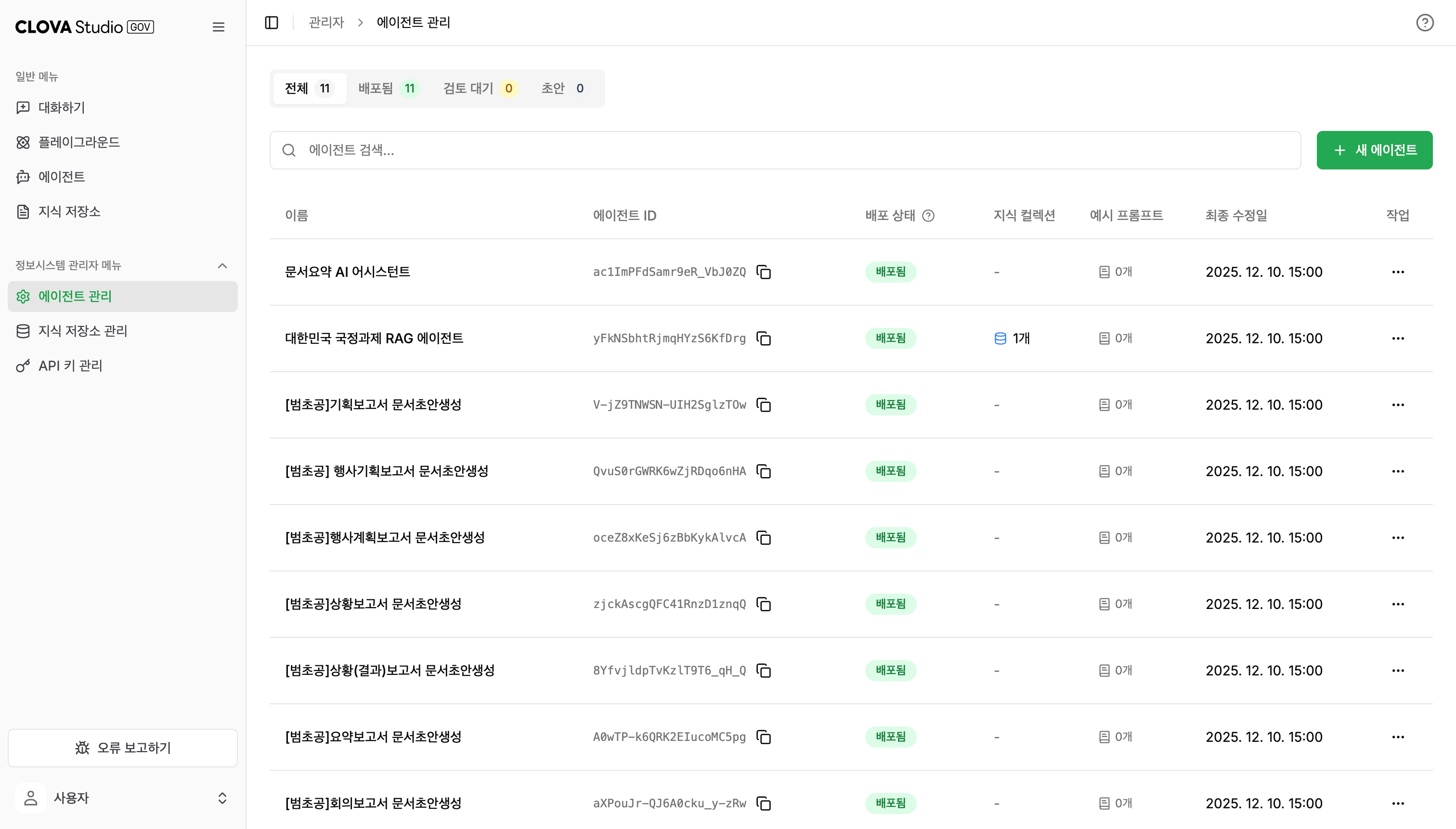The width and height of the screenshot is (1456, 829).
Task: Click the 배포 상태 info help icon
Action: click(x=928, y=216)
